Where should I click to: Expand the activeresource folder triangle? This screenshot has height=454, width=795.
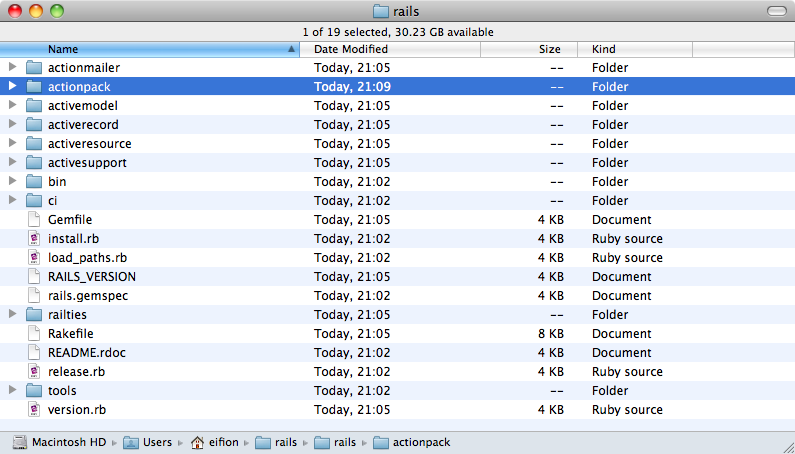13,143
